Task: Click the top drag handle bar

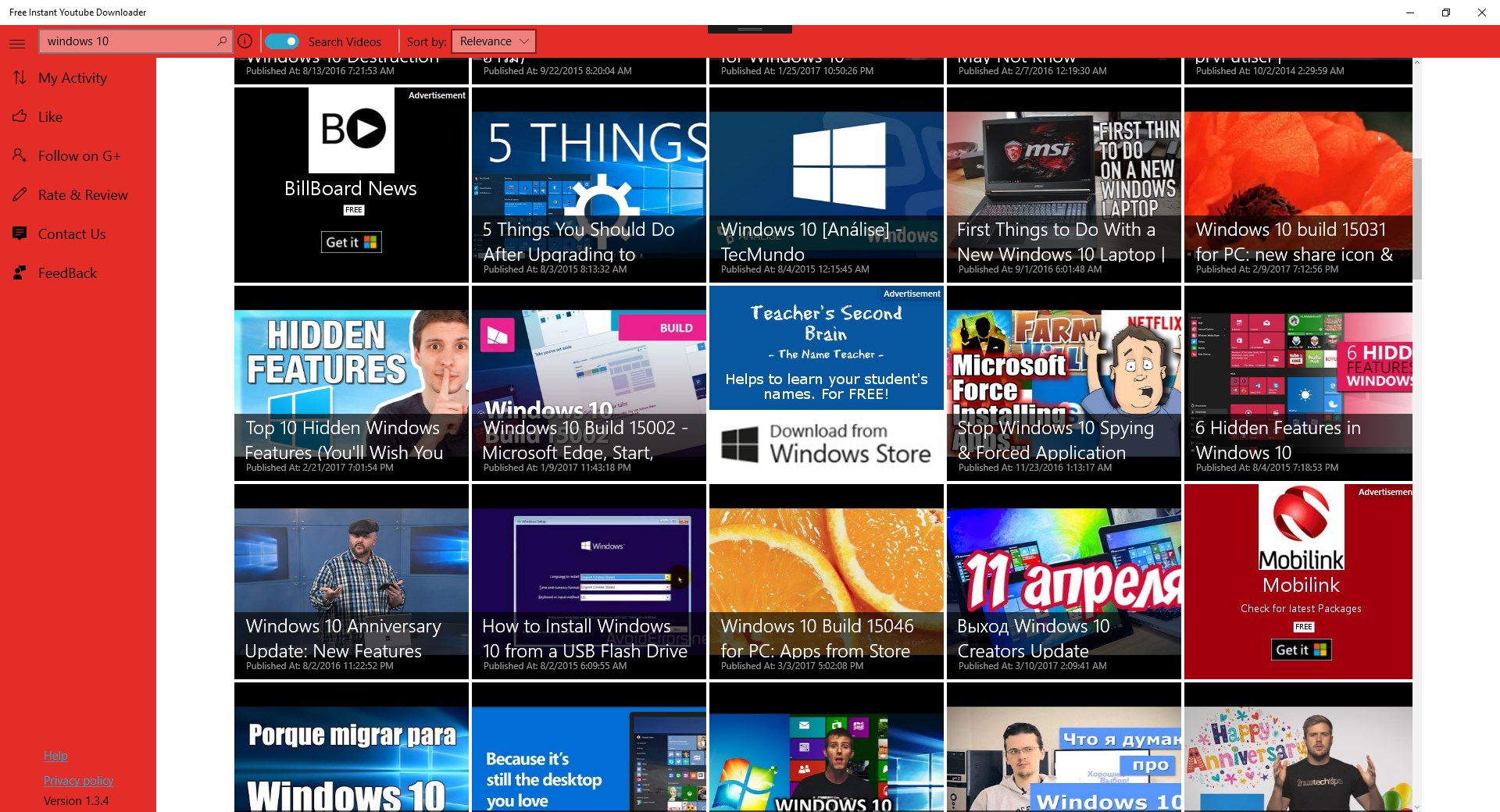Action: tap(750, 29)
